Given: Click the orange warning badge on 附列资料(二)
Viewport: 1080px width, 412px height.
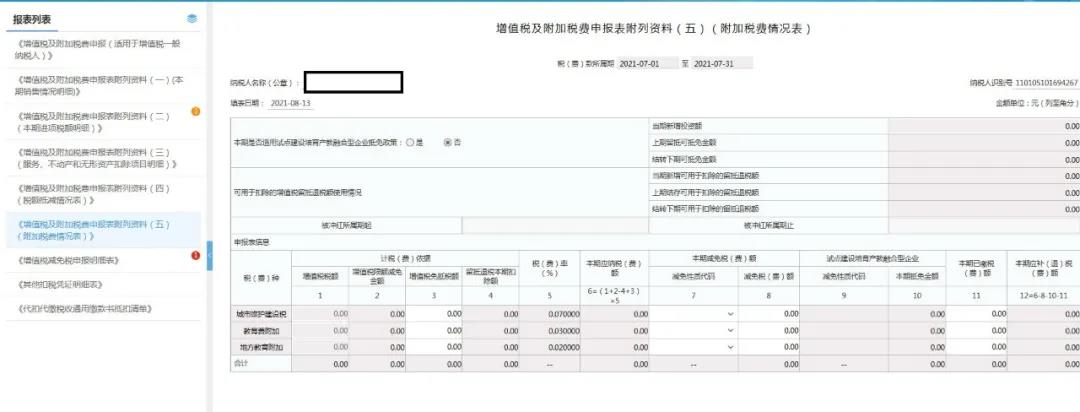Looking at the screenshot, I should point(196,111).
